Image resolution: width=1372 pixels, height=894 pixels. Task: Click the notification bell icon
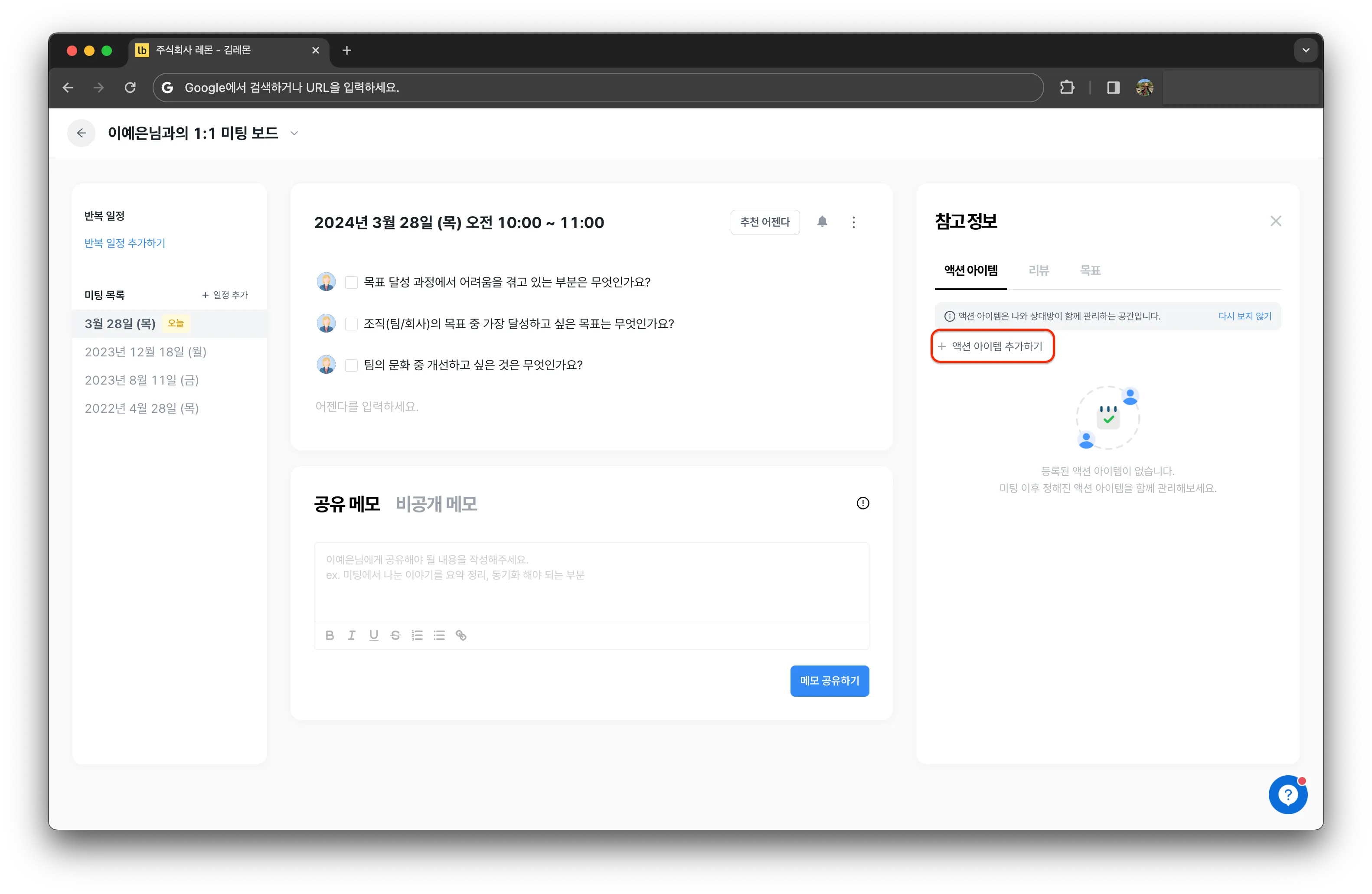click(822, 222)
